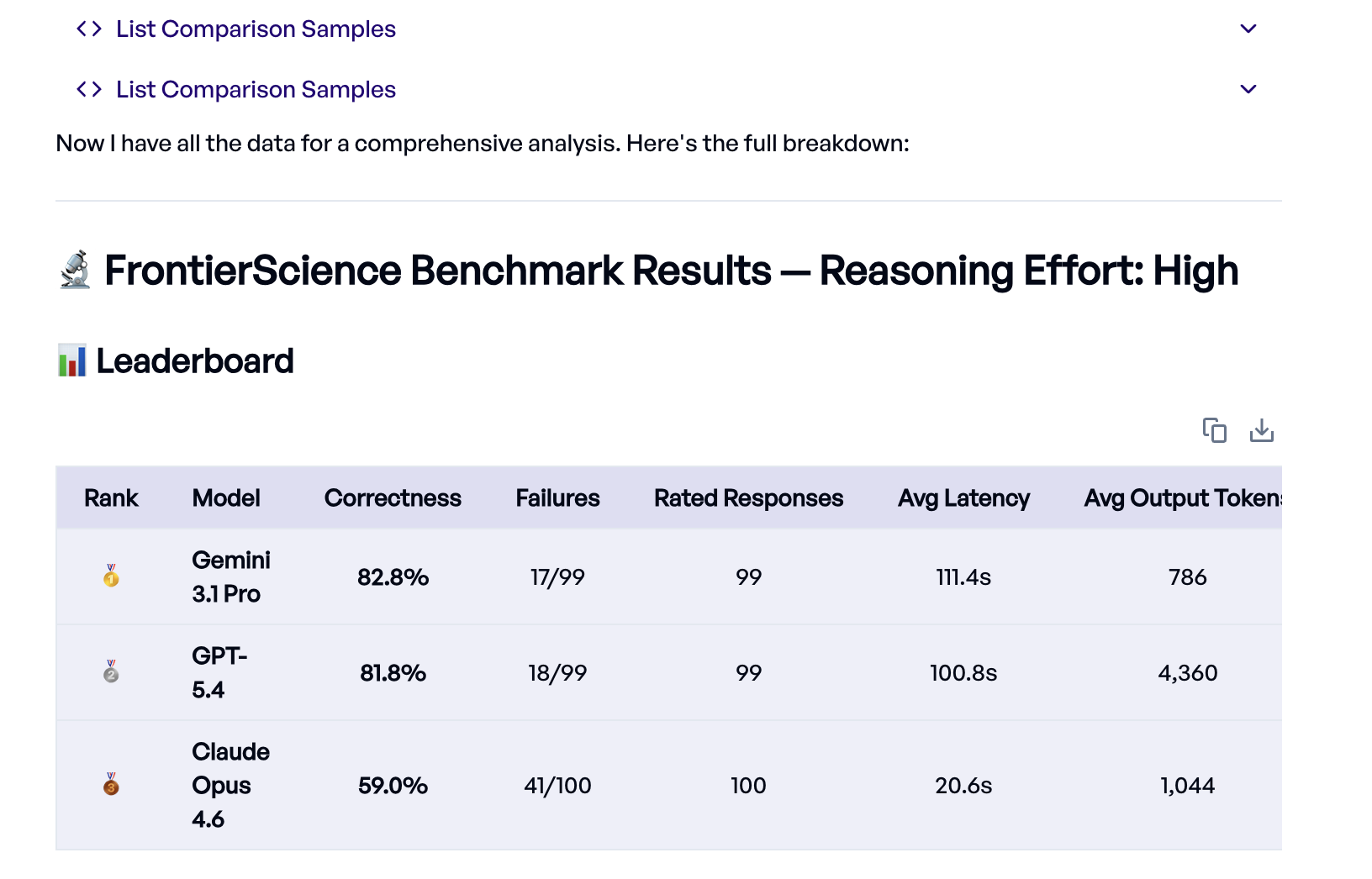Sort by the Correctness column header
Screen dimensions: 1372x879
point(393,497)
